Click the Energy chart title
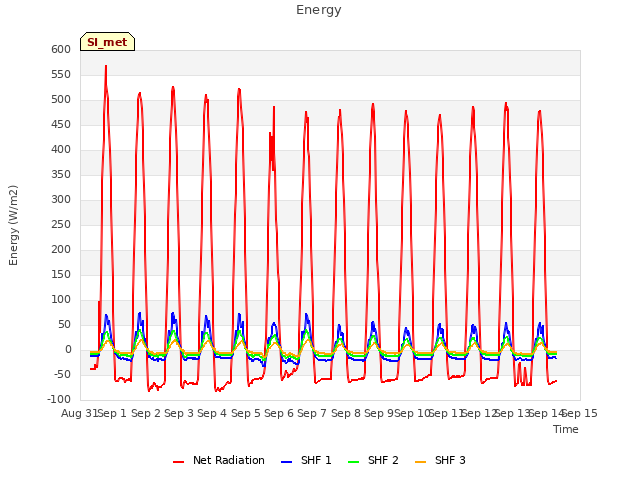Image resolution: width=640 pixels, height=480 pixels. (318, 10)
